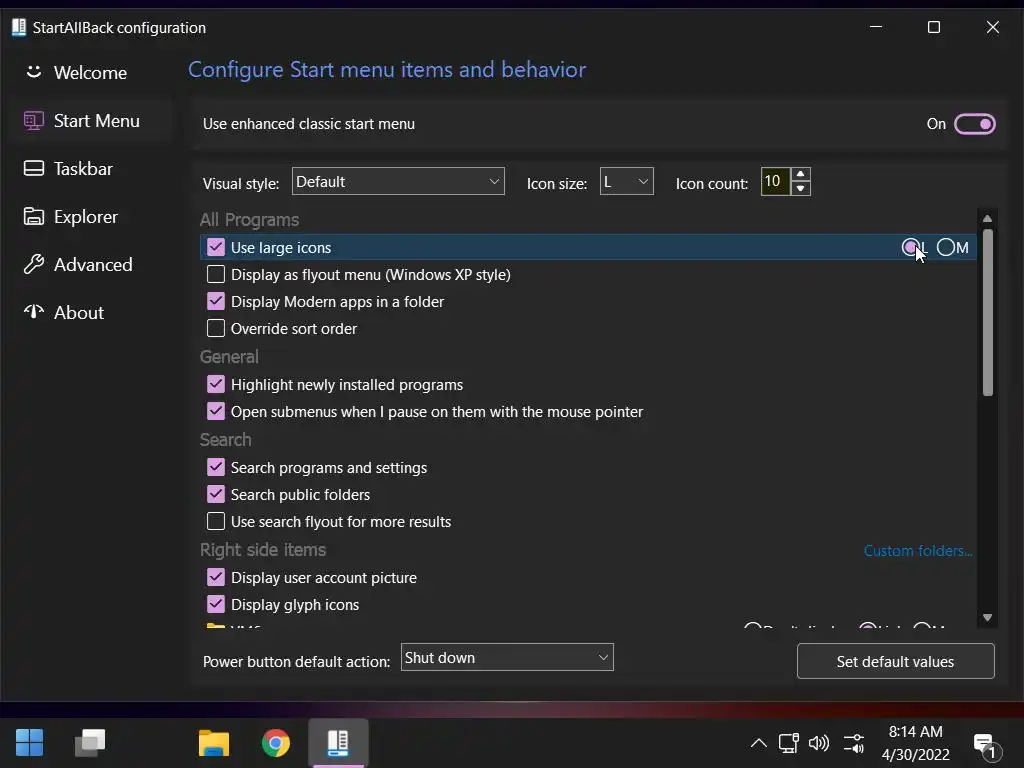Uncheck Search programs and settings
Image resolution: width=1024 pixels, height=768 pixels.
pyautogui.click(x=216, y=467)
